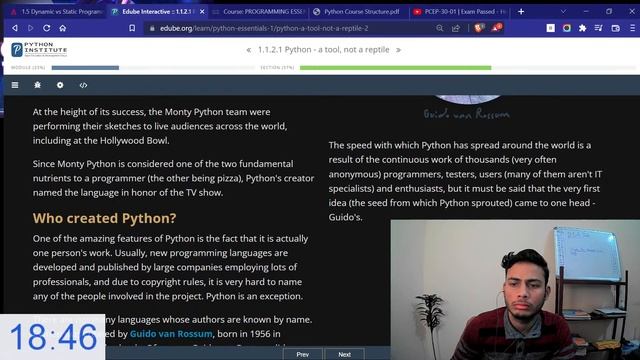The height and width of the screenshot is (360, 640).
Task: Open the browser main menu
Action: click(x=632, y=28)
